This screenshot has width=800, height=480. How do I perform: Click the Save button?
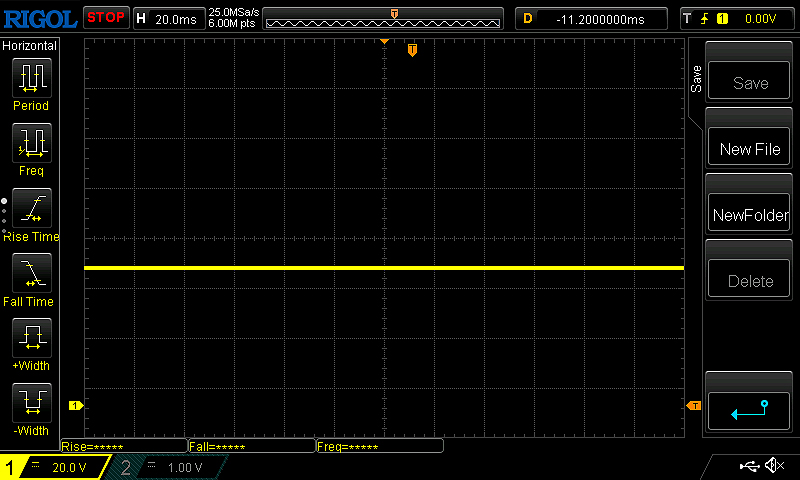(x=749, y=81)
